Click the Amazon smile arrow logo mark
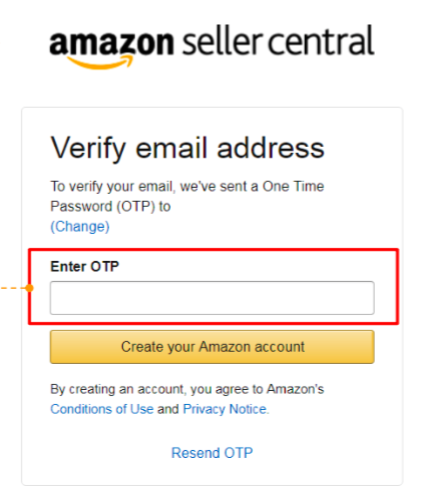 click(x=100, y=62)
